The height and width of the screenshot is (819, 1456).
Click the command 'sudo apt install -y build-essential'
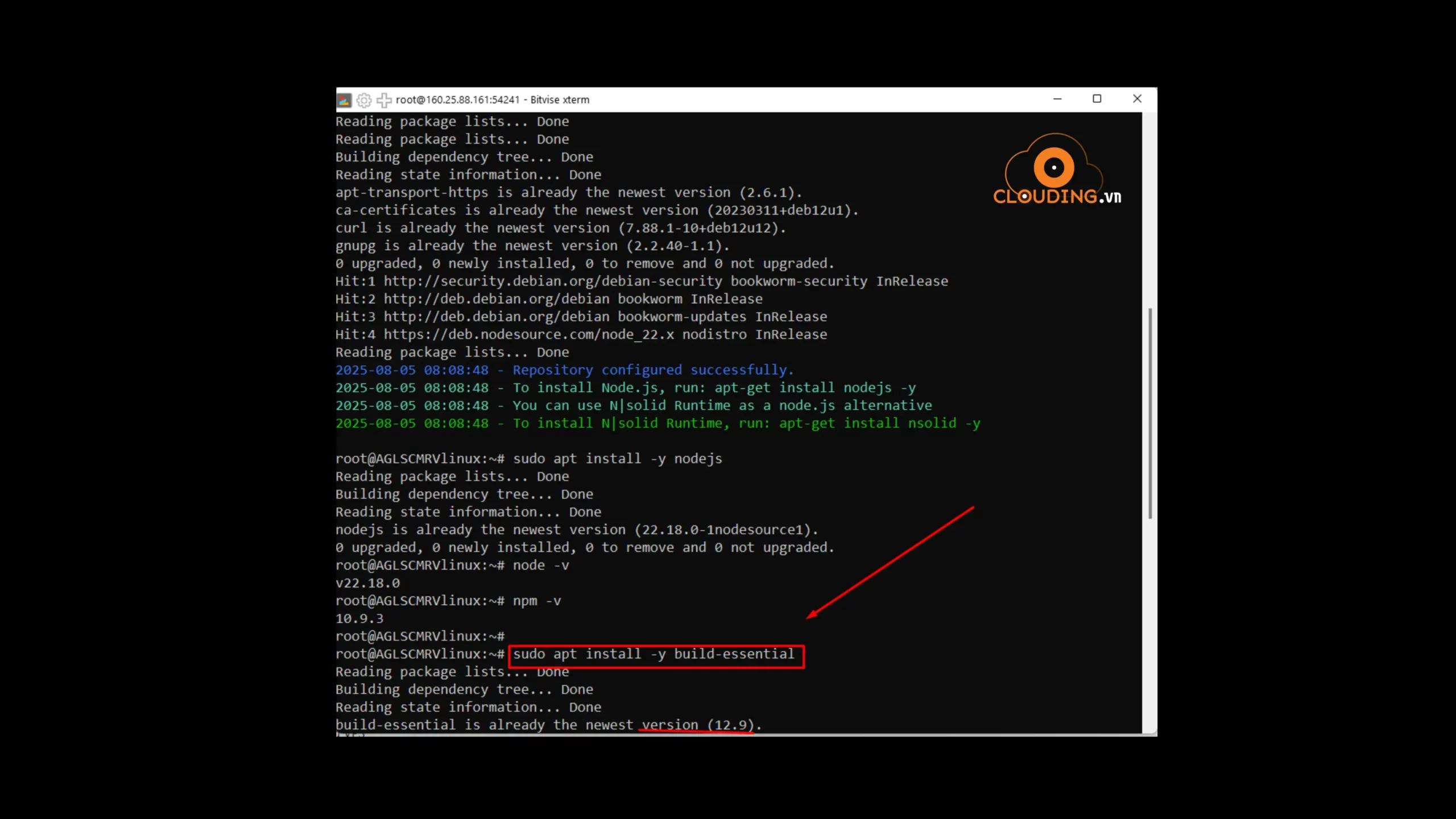coord(653,654)
